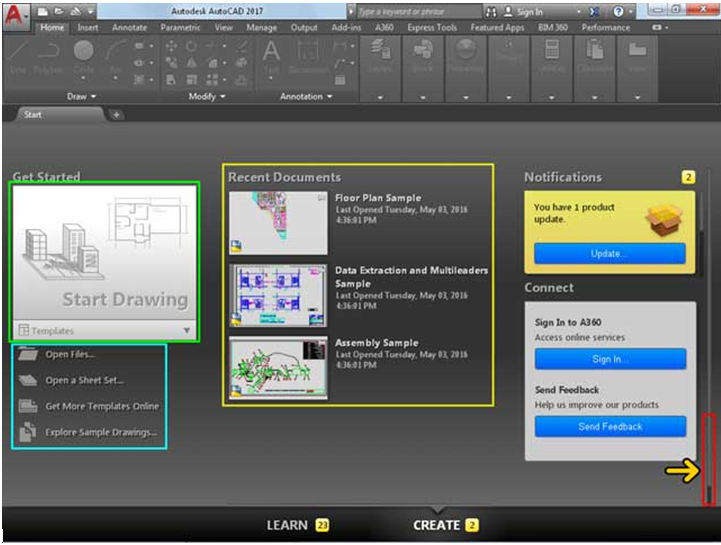Click the new tab plus button beside Start
Image resolution: width=721 pixels, height=545 pixels.
coord(116,115)
